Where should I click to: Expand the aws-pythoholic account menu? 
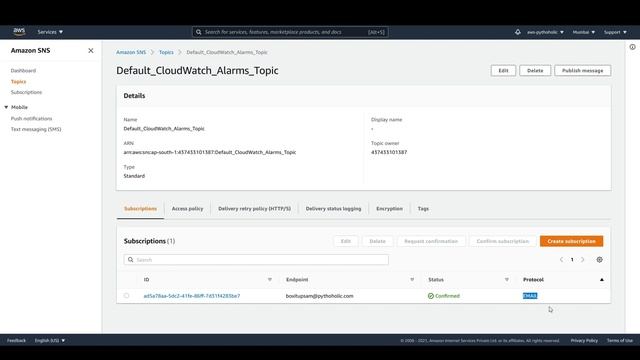(x=545, y=32)
